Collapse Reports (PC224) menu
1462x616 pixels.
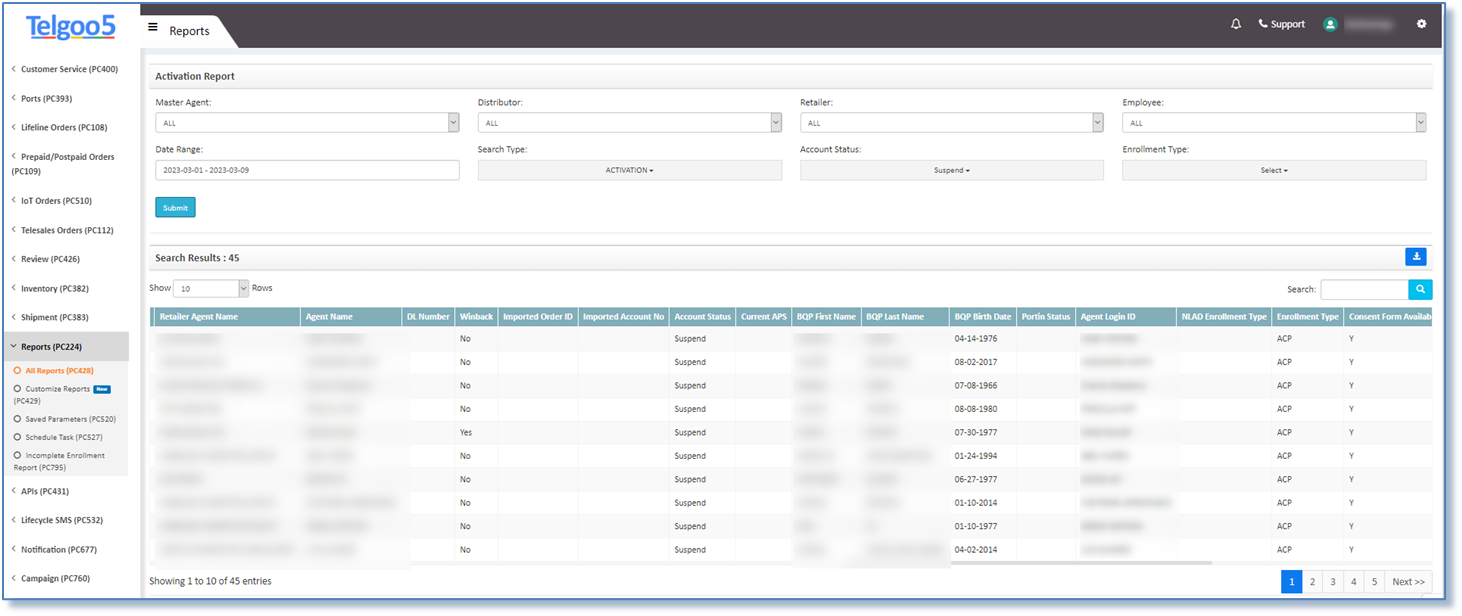pos(64,346)
